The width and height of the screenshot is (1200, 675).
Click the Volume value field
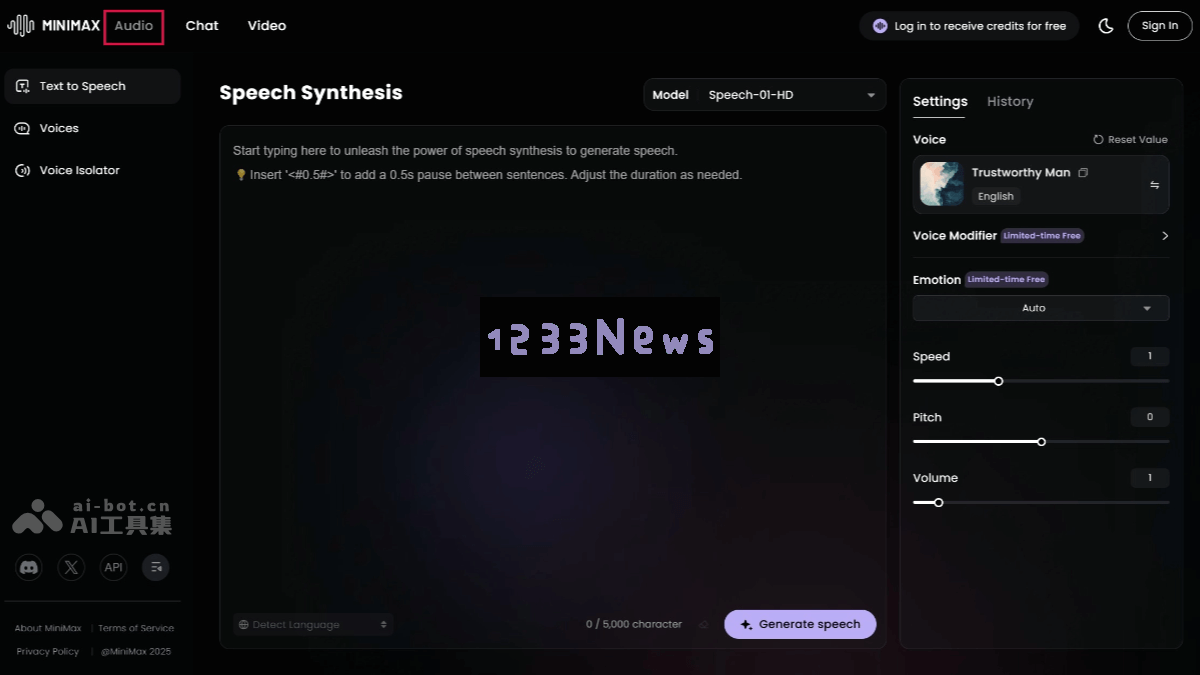[1150, 478]
